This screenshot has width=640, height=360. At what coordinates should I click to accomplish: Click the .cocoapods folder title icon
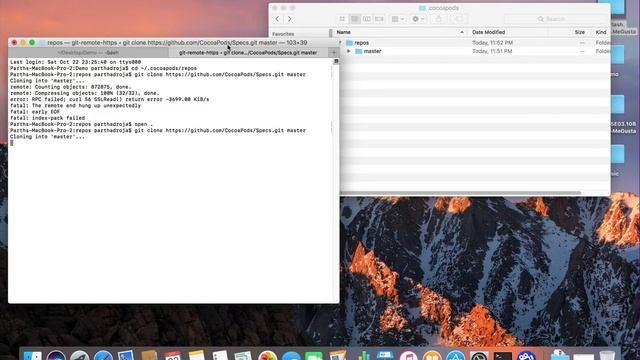(x=422, y=8)
